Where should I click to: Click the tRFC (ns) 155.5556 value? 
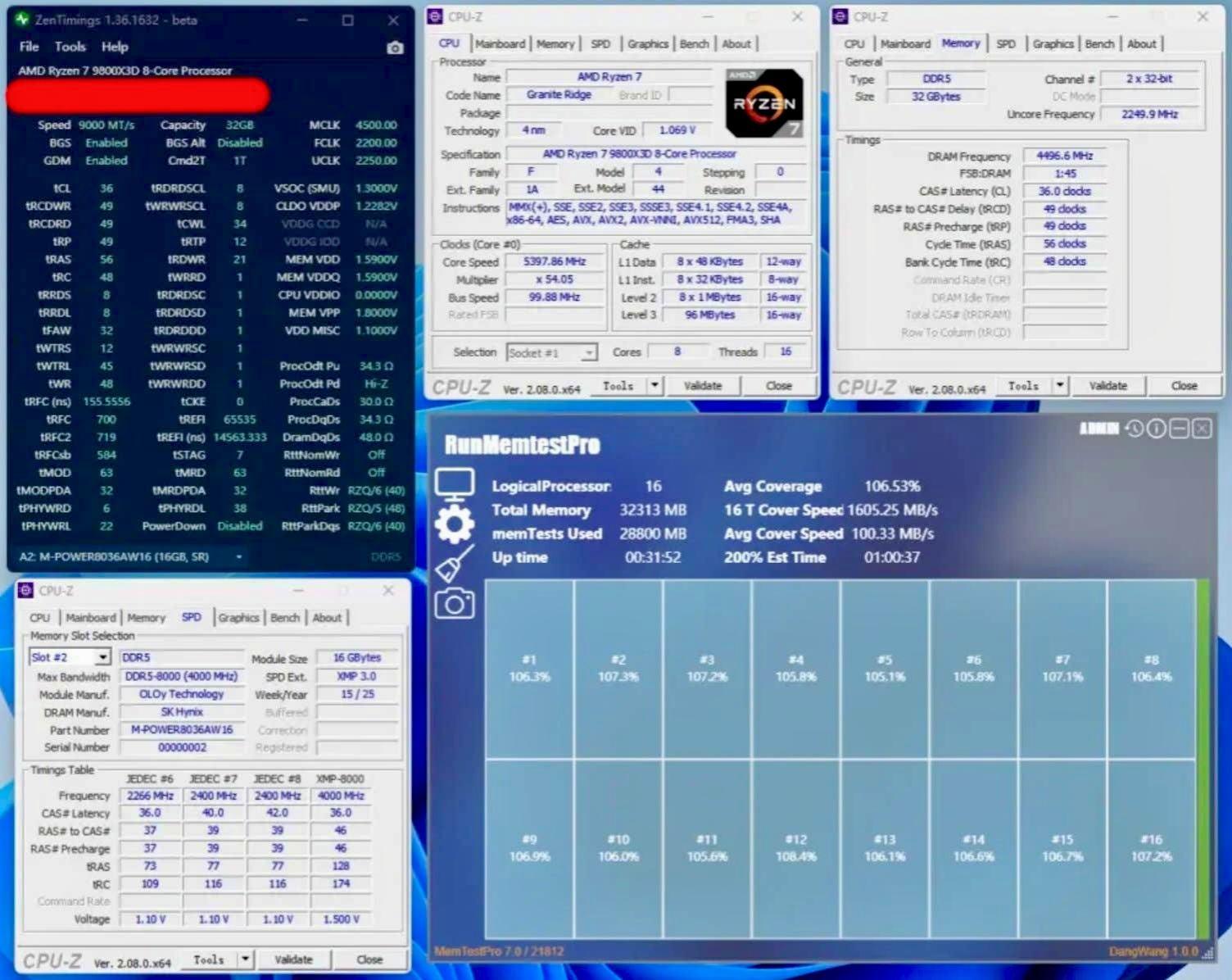[x=106, y=402]
